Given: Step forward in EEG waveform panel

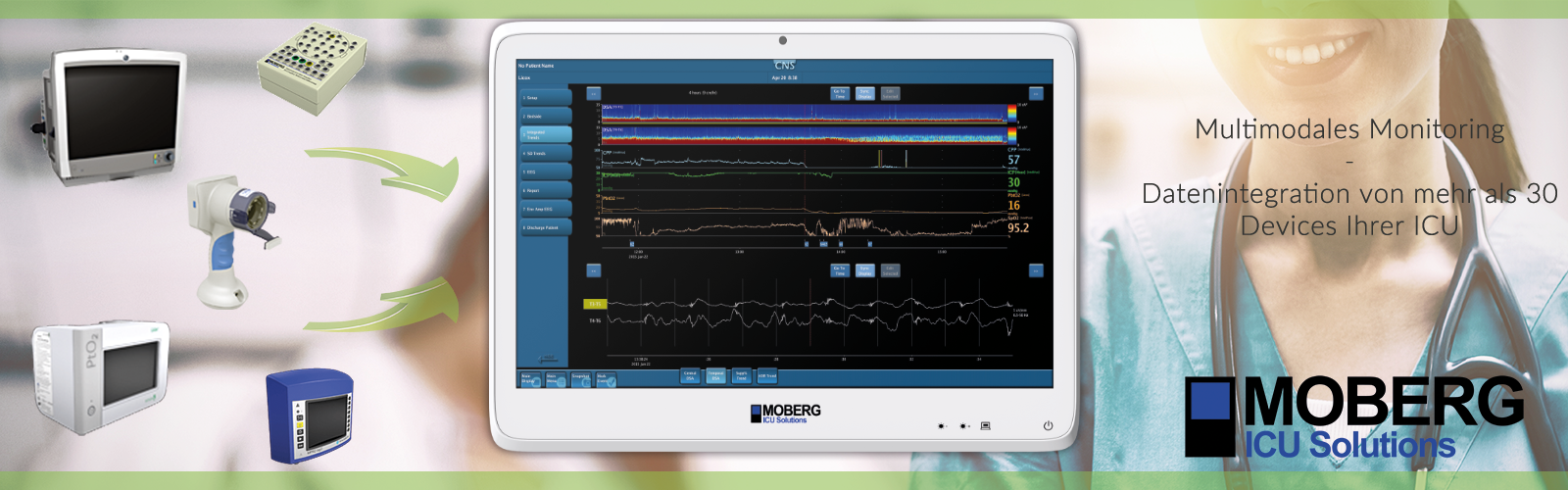Looking at the screenshot, I should [1036, 270].
